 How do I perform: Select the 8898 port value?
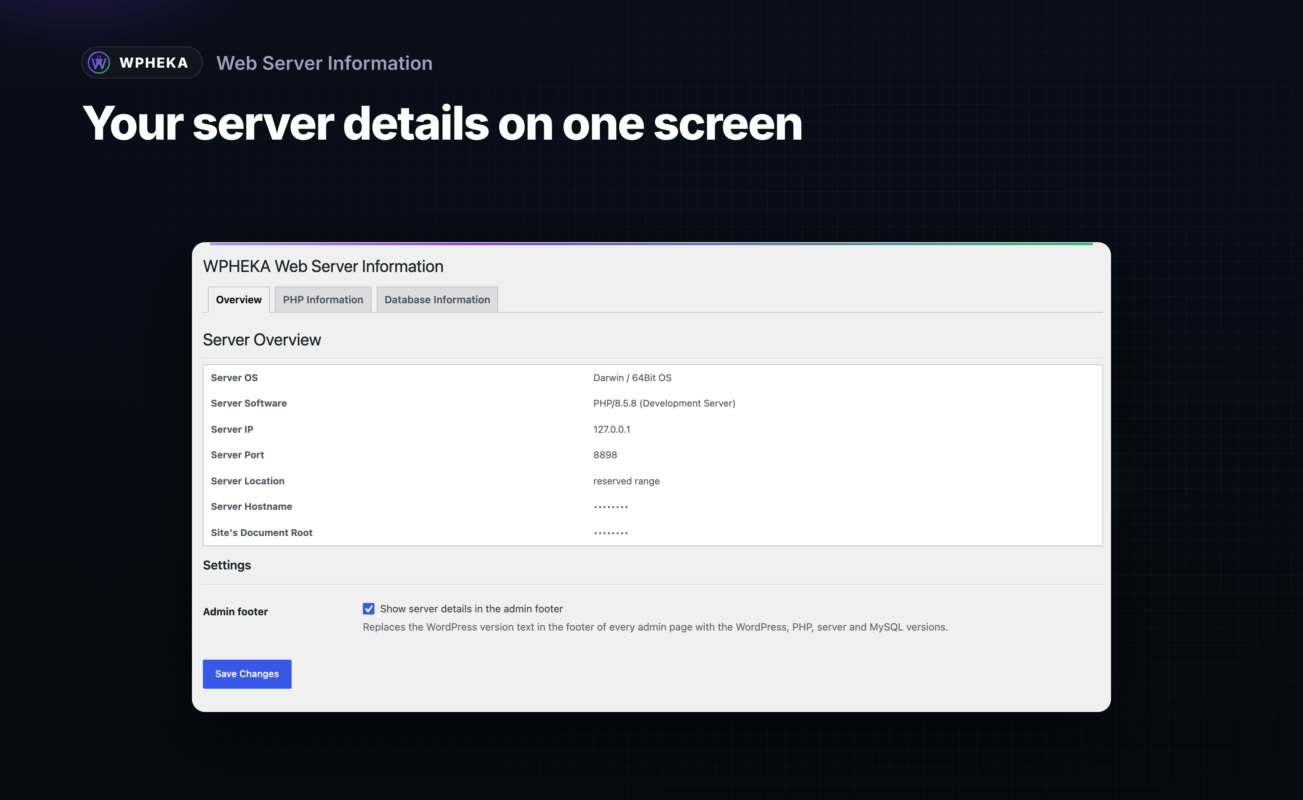coord(605,455)
